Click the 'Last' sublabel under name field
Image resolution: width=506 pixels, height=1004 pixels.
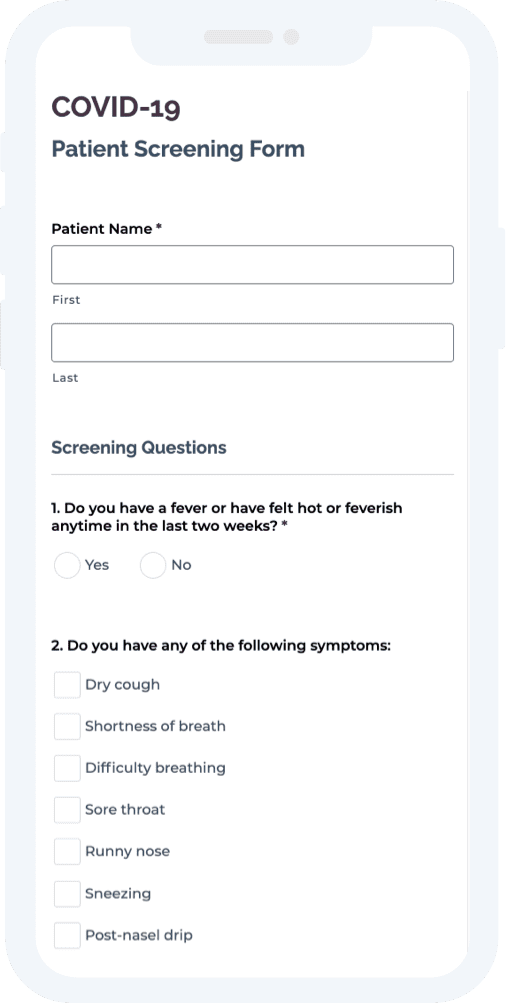pos(65,378)
